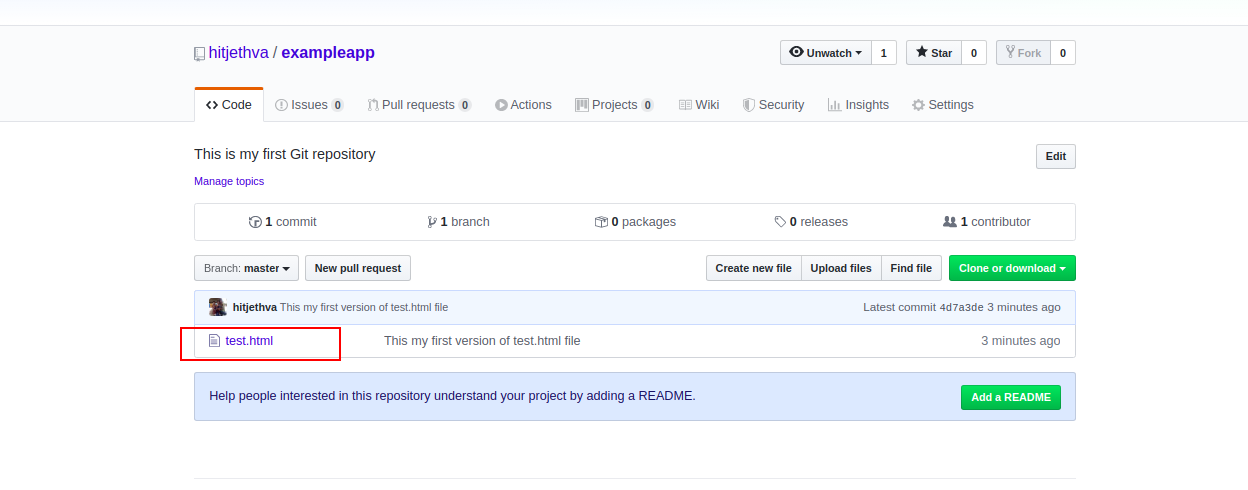Click the Wiki tab's book icon
Image resolution: width=1248 pixels, height=490 pixels.
[685, 105]
